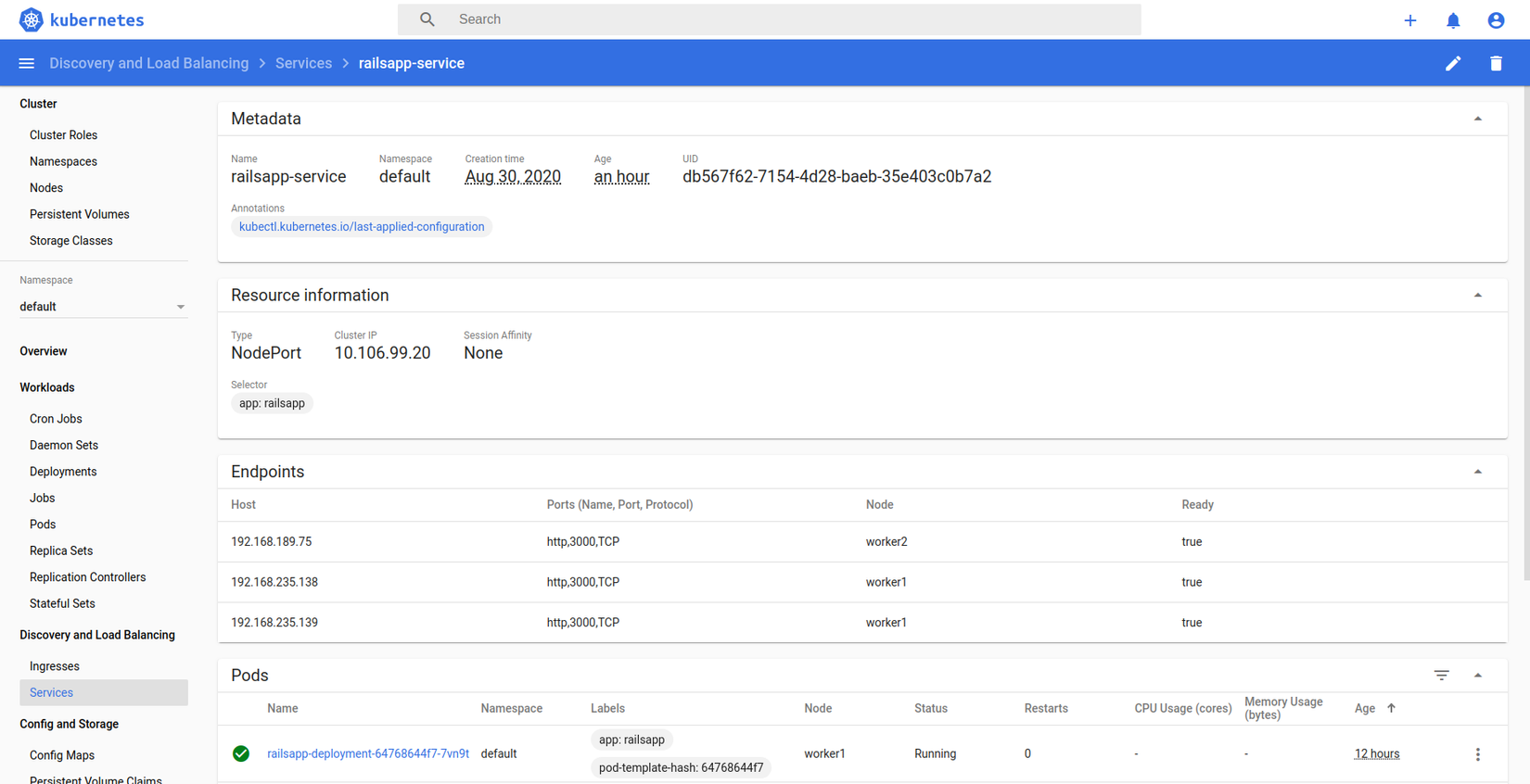Open Ingresses in sidebar
The height and width of the screenshot is (784, 1530).
[x=55, y=666]
